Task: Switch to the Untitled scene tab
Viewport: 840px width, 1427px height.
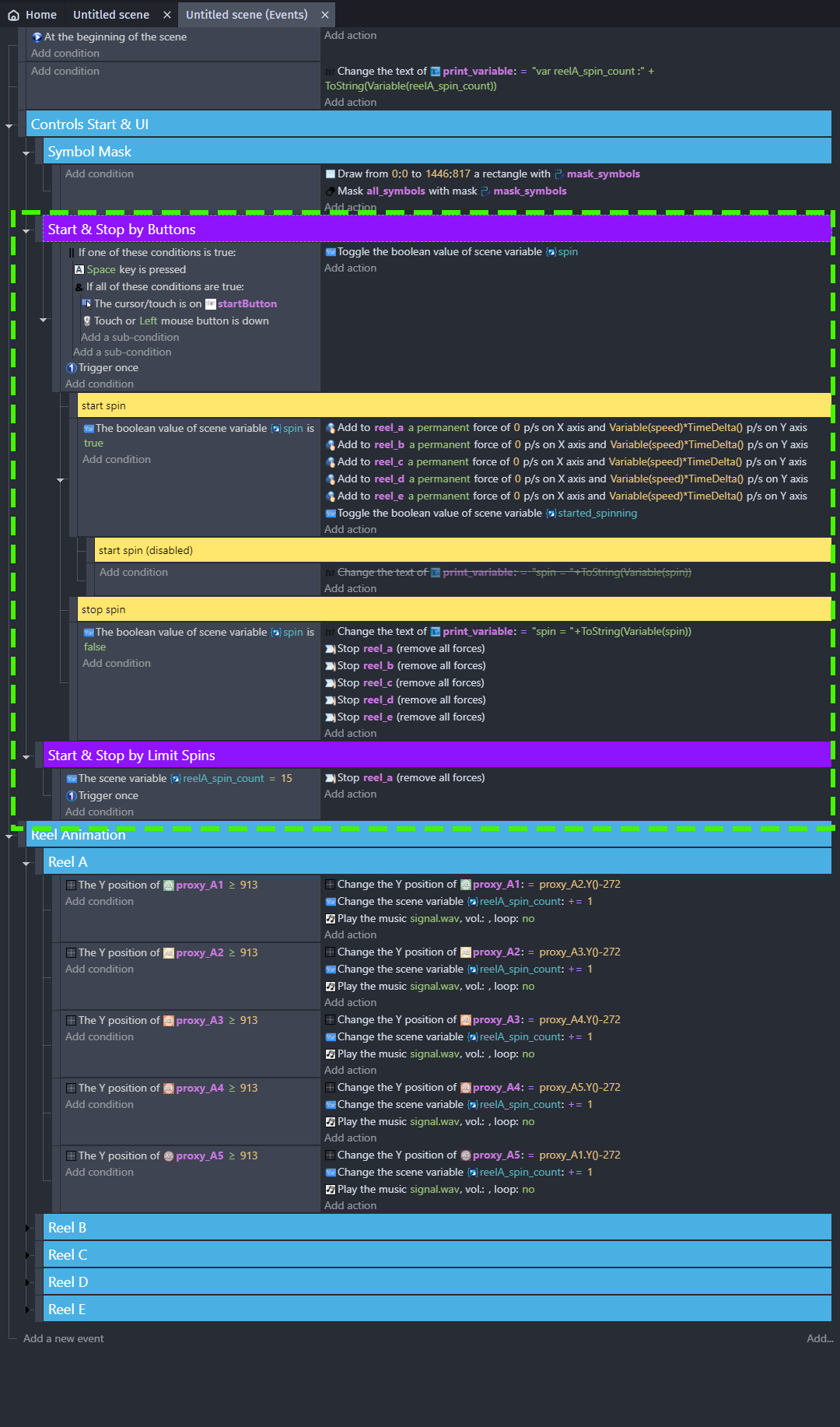Action: point(111,15)
